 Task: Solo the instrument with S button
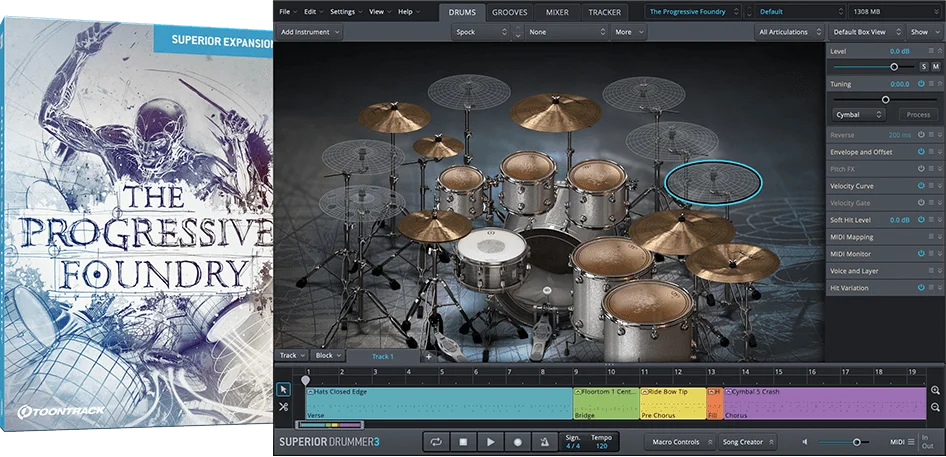[924, 66]
